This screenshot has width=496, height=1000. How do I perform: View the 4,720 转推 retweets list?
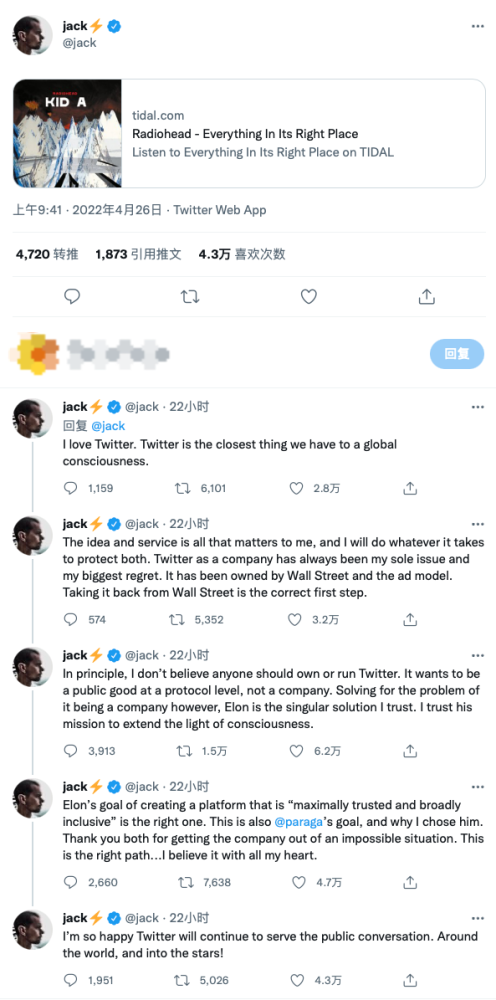(x=47, y=254)
